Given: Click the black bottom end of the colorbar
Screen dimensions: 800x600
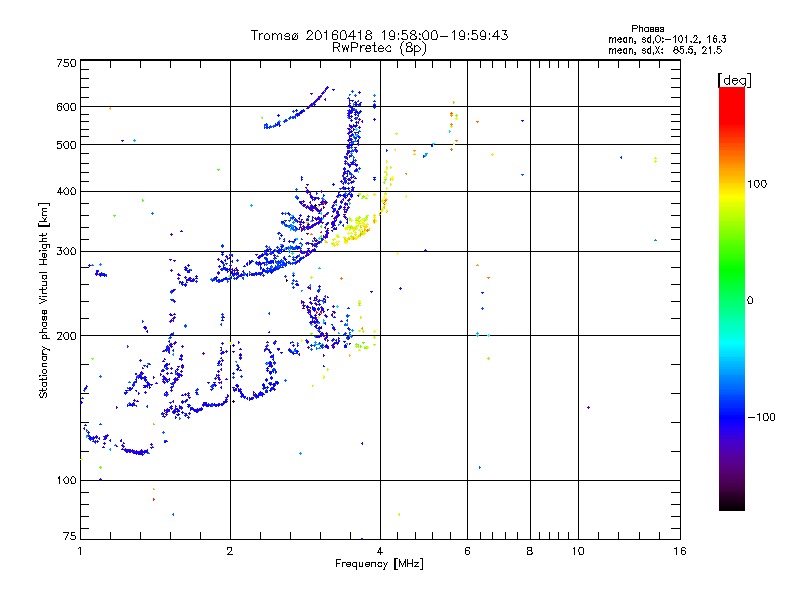Looking at the screenshot, I should tap(732, 503).
